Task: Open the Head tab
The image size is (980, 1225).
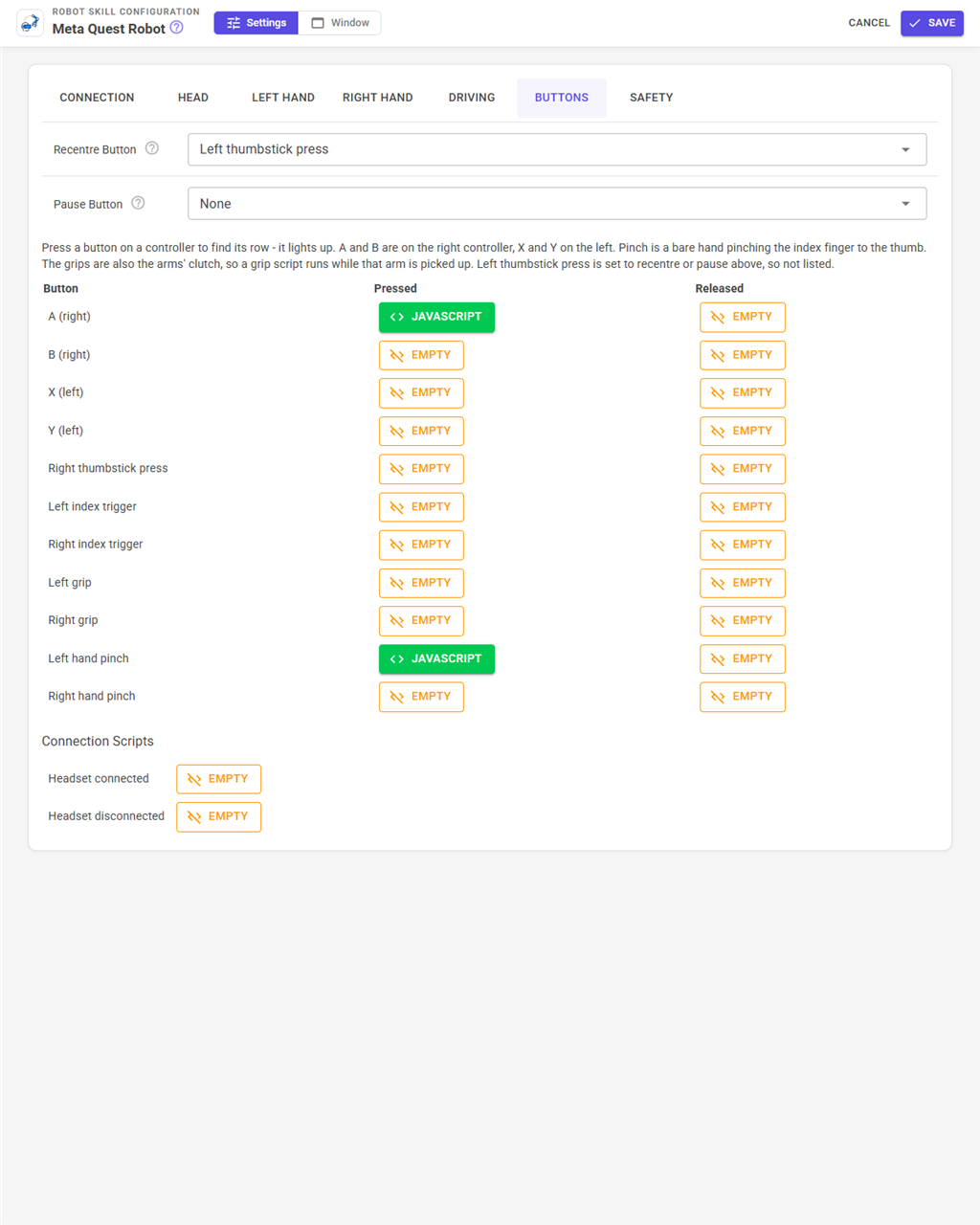Action: coord(193,98)
